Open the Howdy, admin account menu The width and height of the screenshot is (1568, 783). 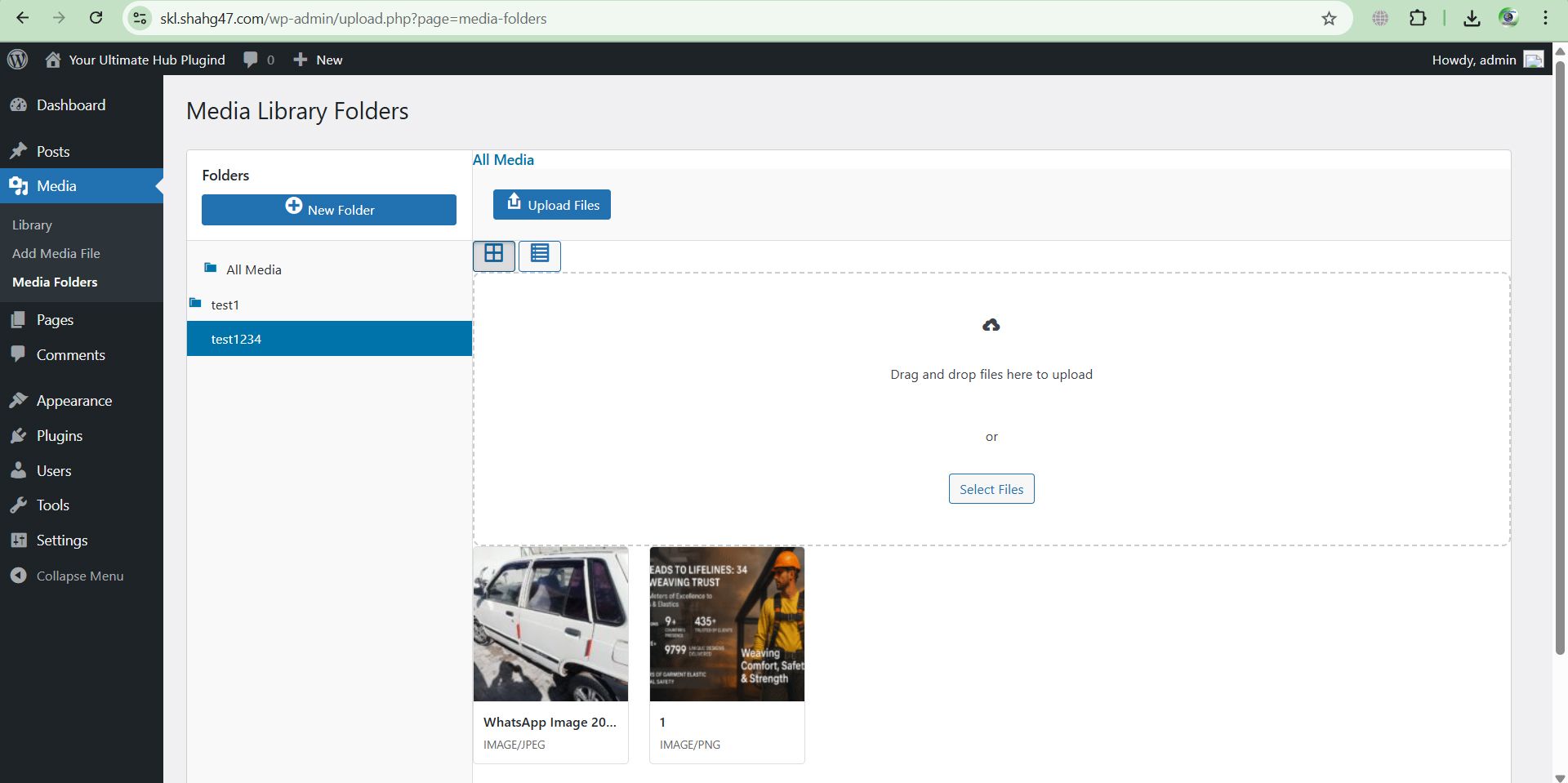1486,60
